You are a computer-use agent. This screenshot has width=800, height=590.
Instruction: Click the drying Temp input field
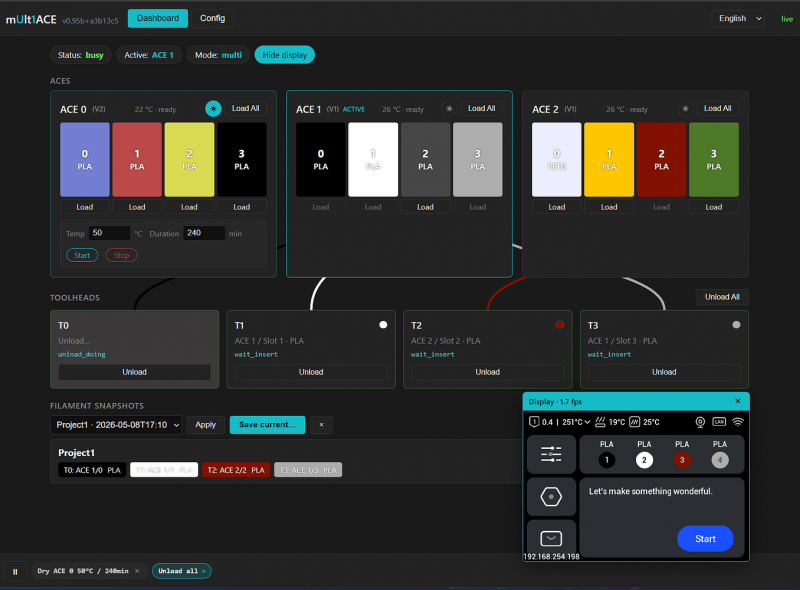pos(109,233)
